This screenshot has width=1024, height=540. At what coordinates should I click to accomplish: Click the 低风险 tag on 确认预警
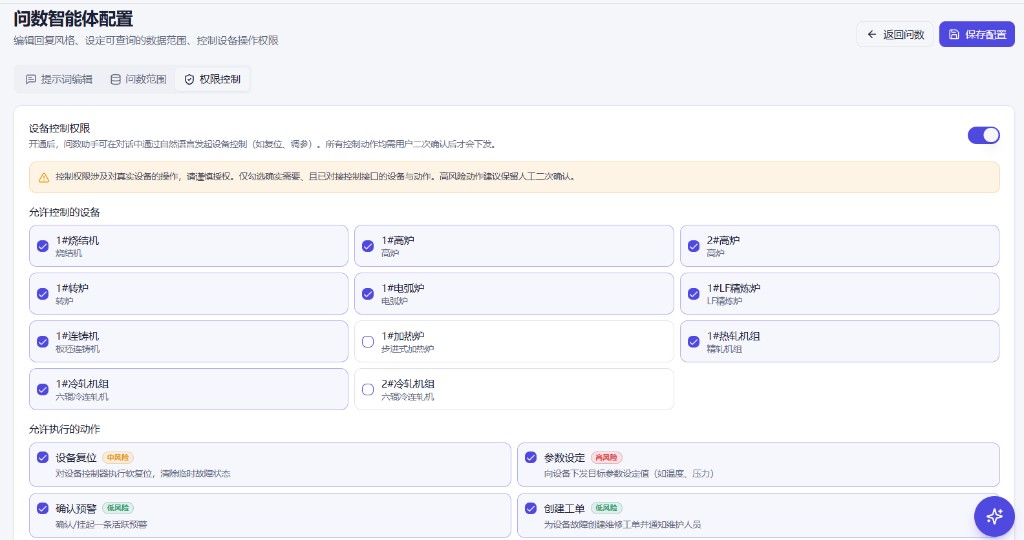118,508
